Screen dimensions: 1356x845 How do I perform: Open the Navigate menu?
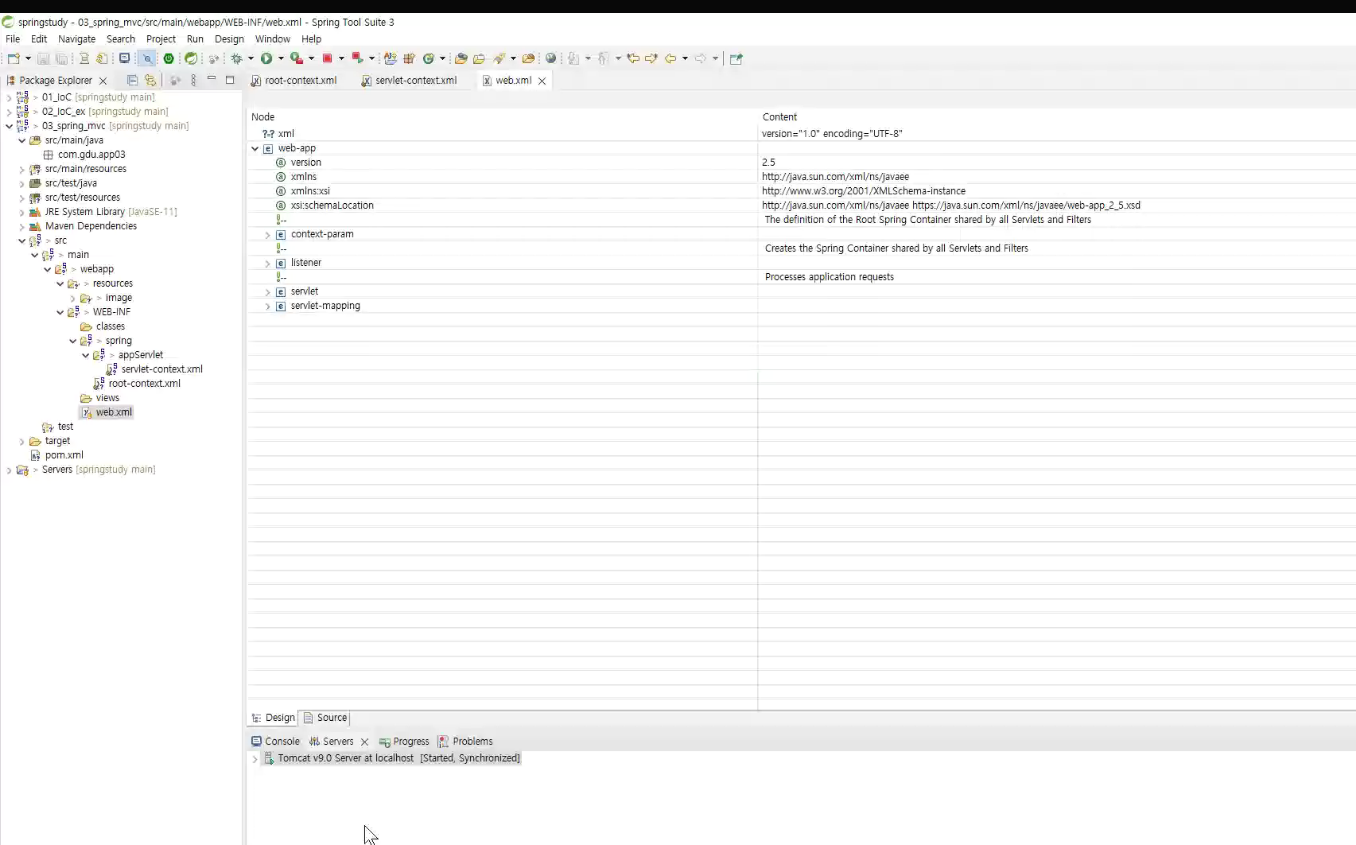tap(77, 39)
